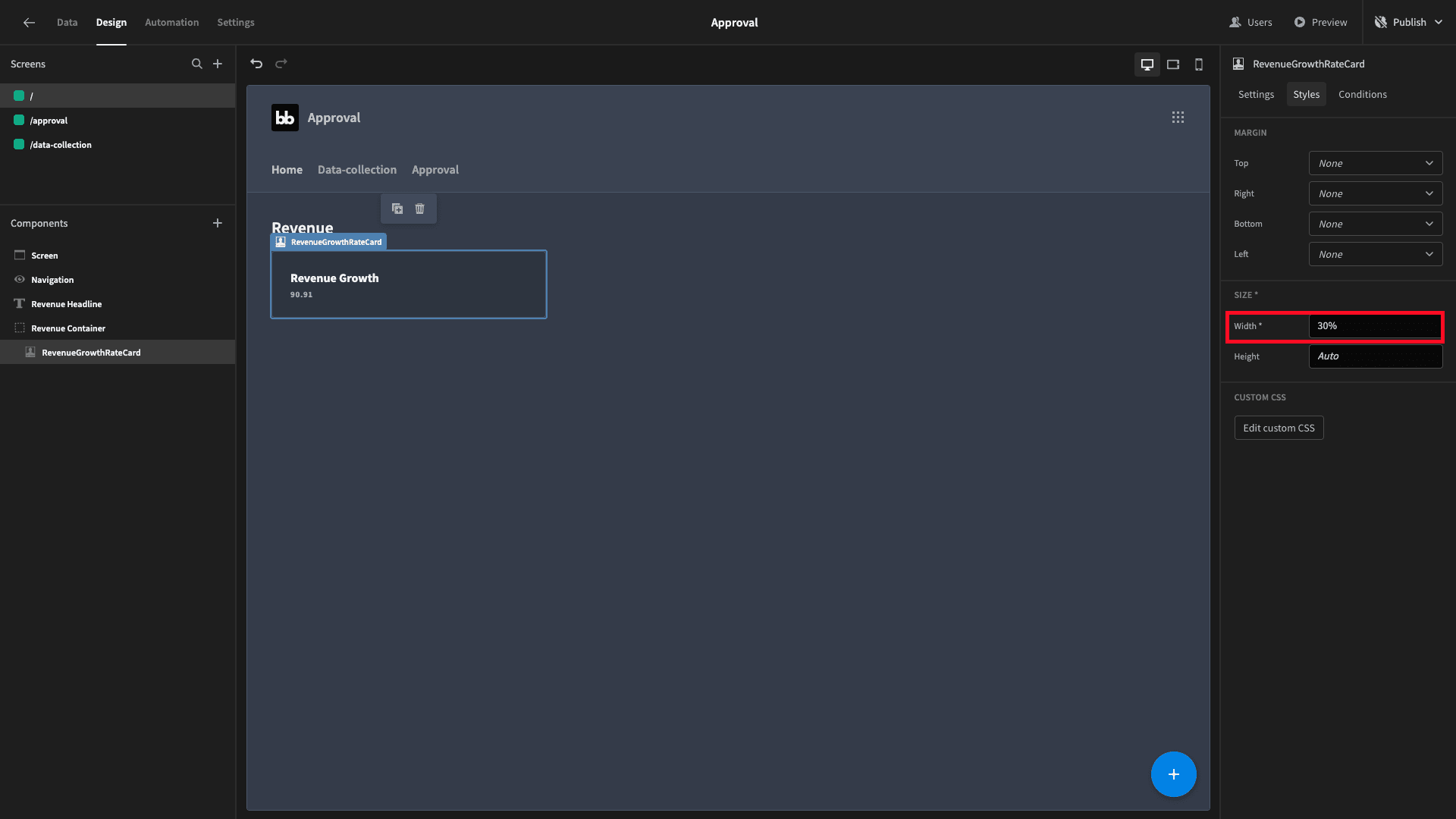The width and height of the screenshot is (1456, 819).
Task: Add a new component from Components panel
Action: [218, 223]
